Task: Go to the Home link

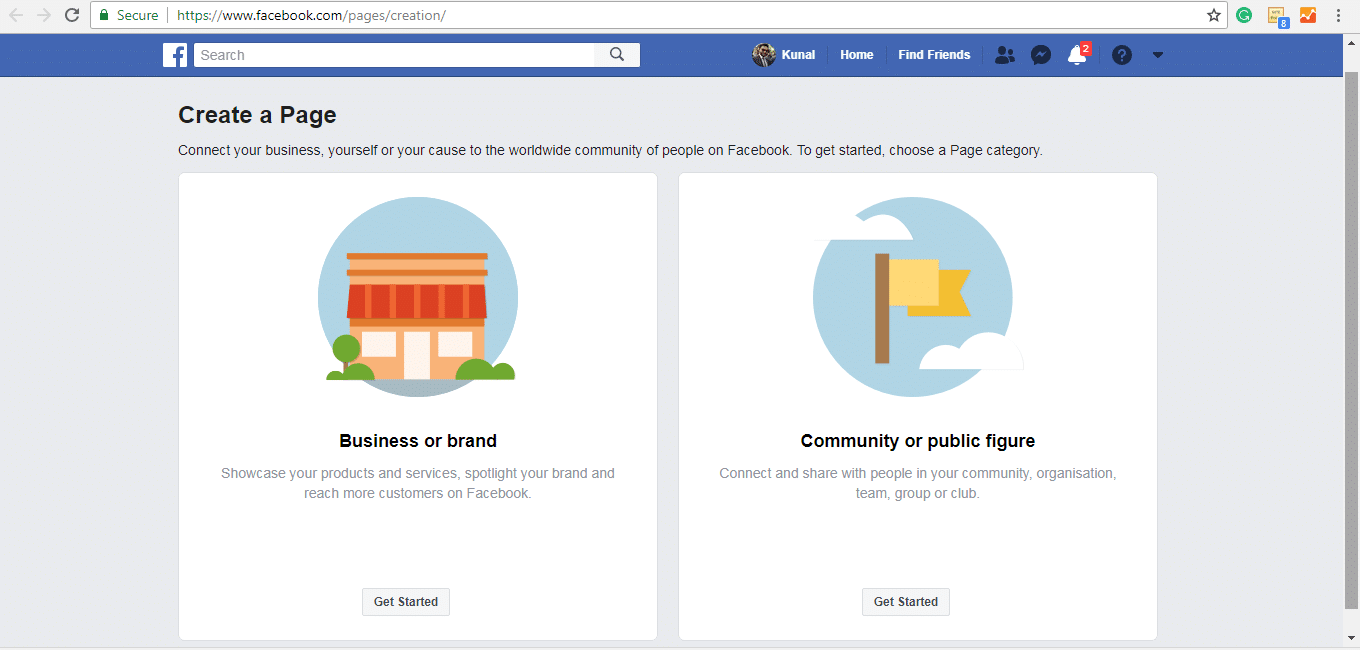Action: coord(856,55)
